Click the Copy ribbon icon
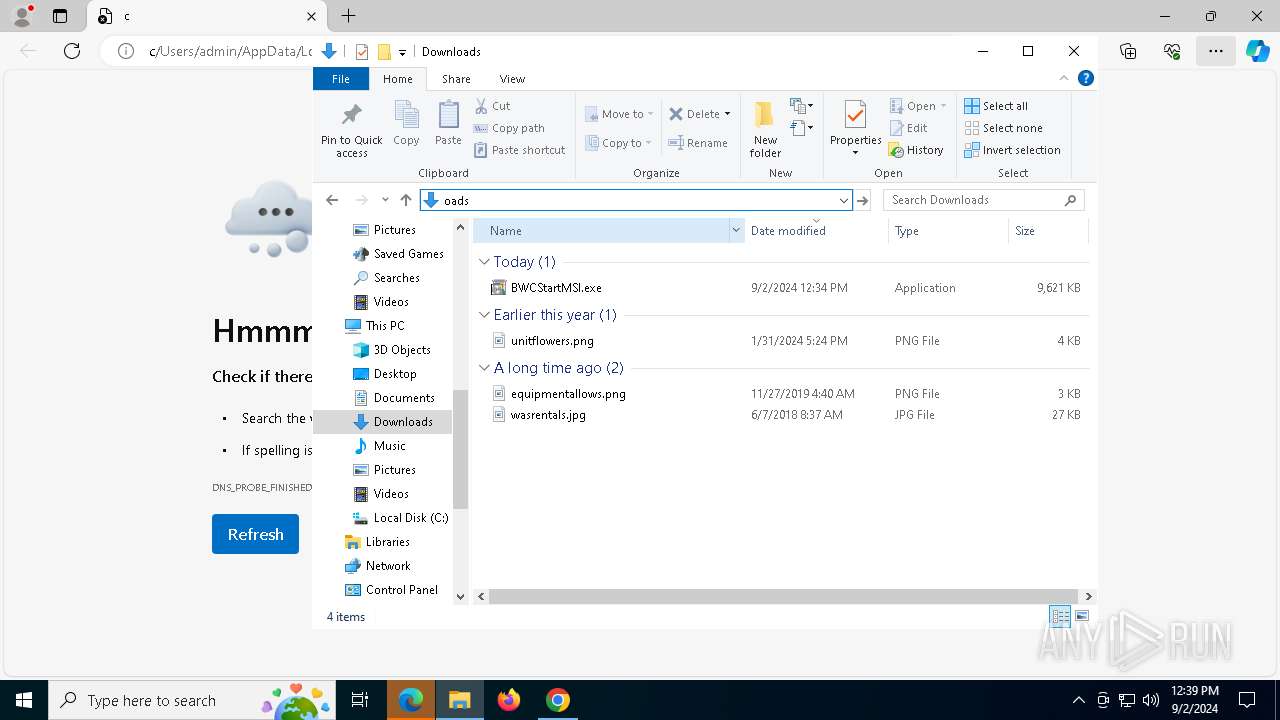Image resolution: width=1280 pixels, height=720 pixels. pos(406,124)
